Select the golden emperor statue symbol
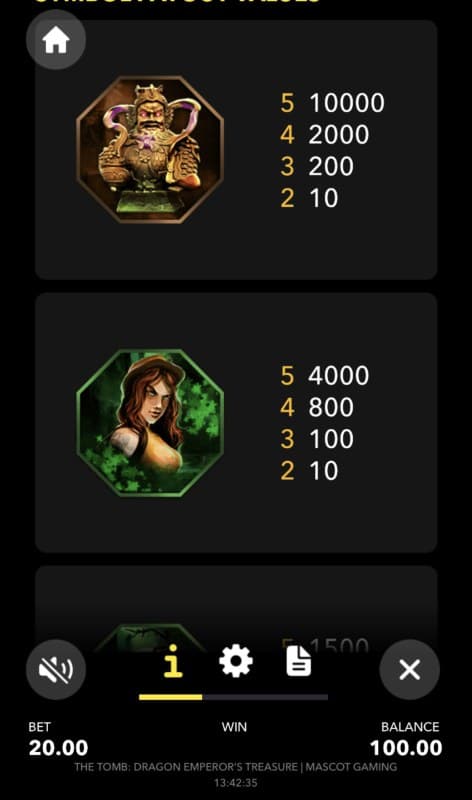Viewport: 472px width, 800px height. click(x=150, y=149)
